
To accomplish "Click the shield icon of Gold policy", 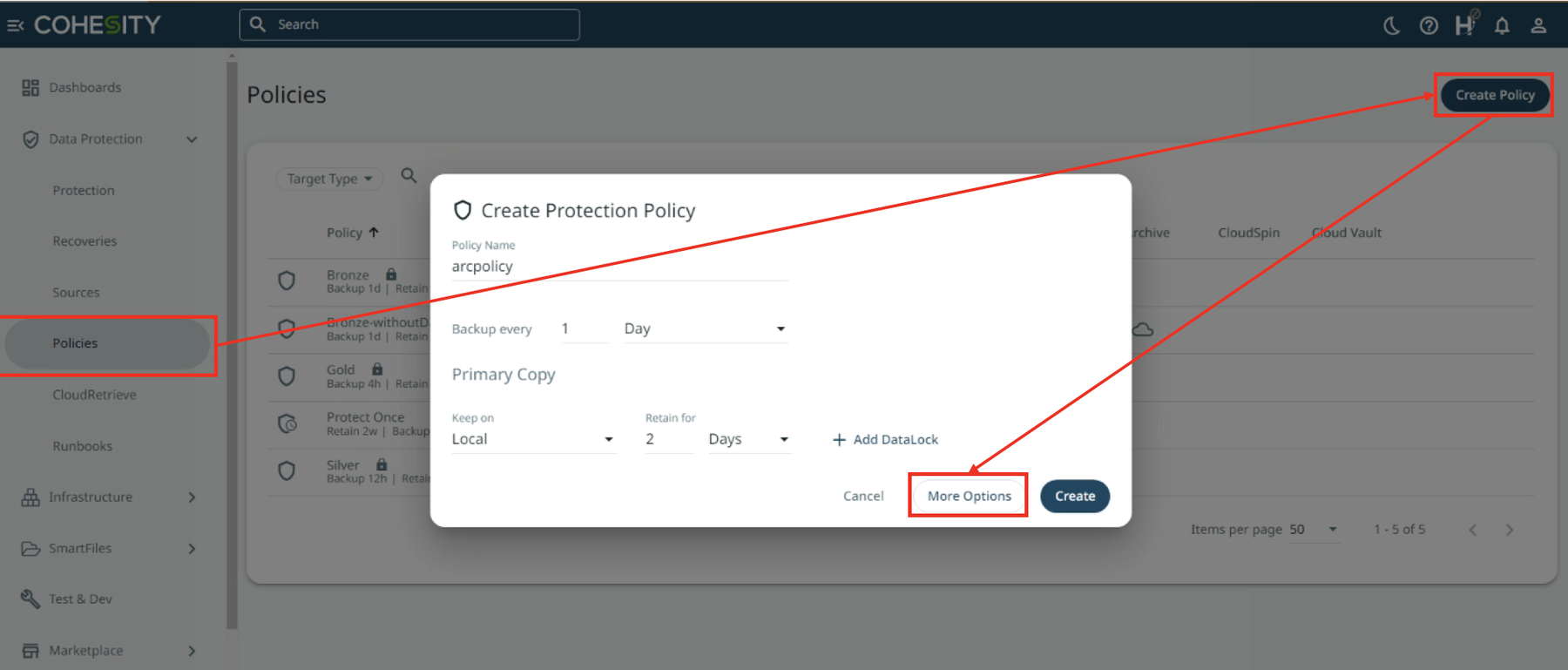I will pyautogui.click(x=287, y=376).
